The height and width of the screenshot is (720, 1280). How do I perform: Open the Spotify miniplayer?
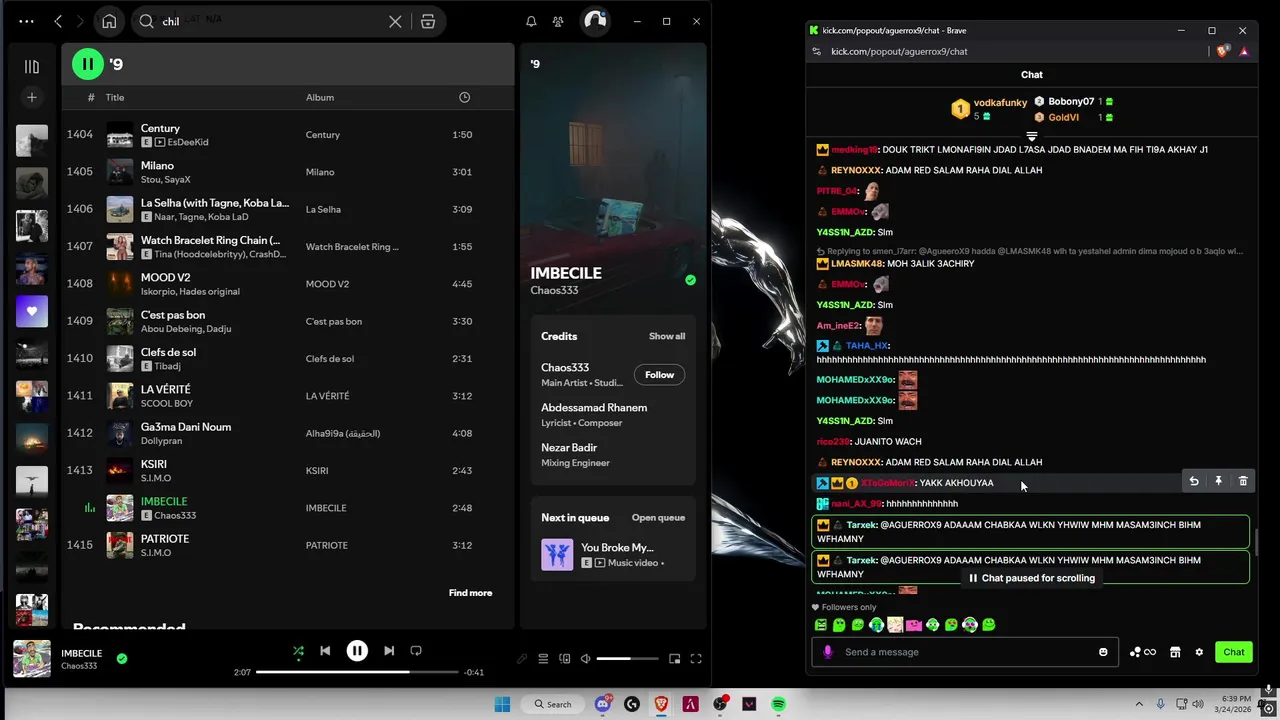(x=675, y=659)
